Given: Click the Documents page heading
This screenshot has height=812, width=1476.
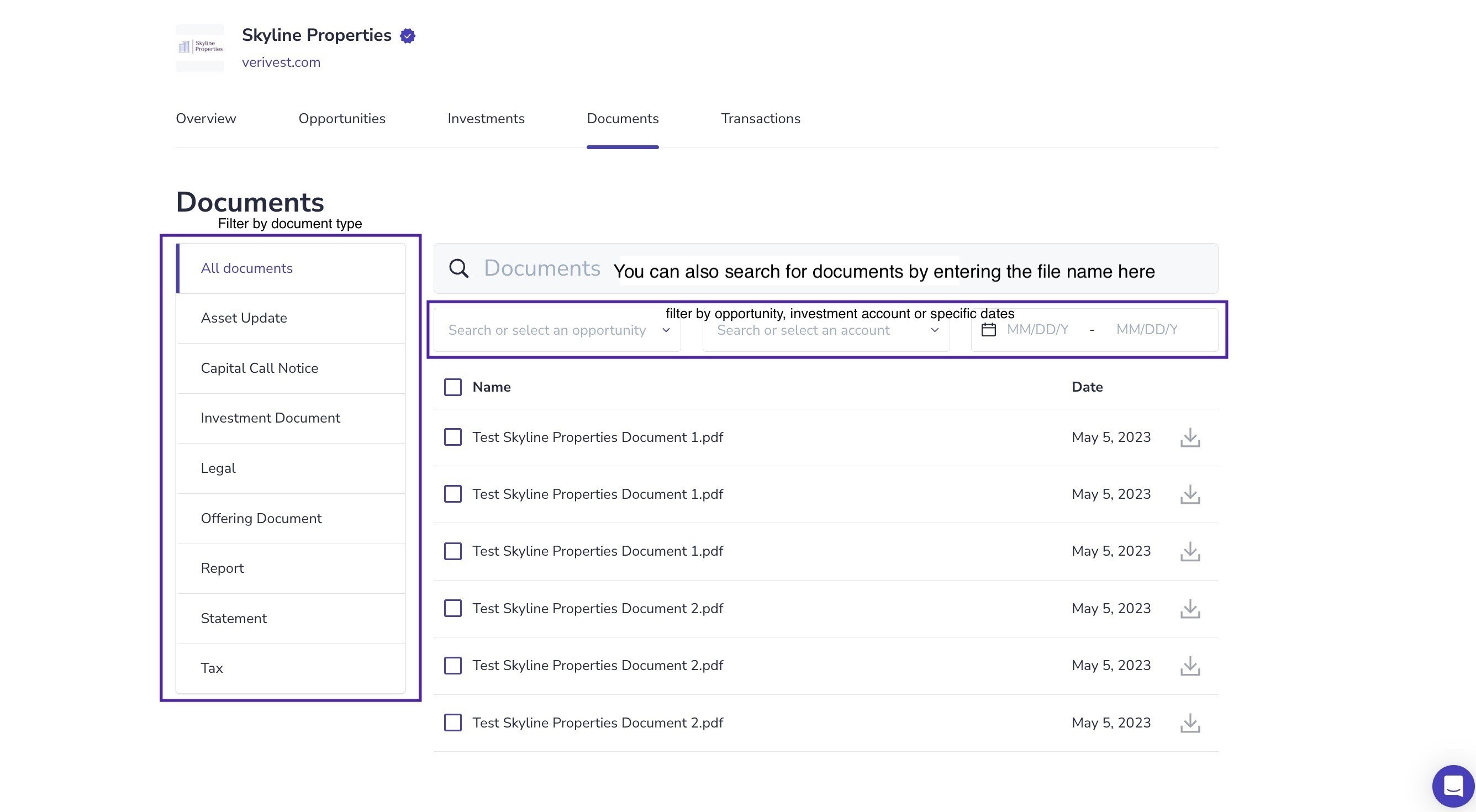Looking at the screenshot, I should click(250, 202).
